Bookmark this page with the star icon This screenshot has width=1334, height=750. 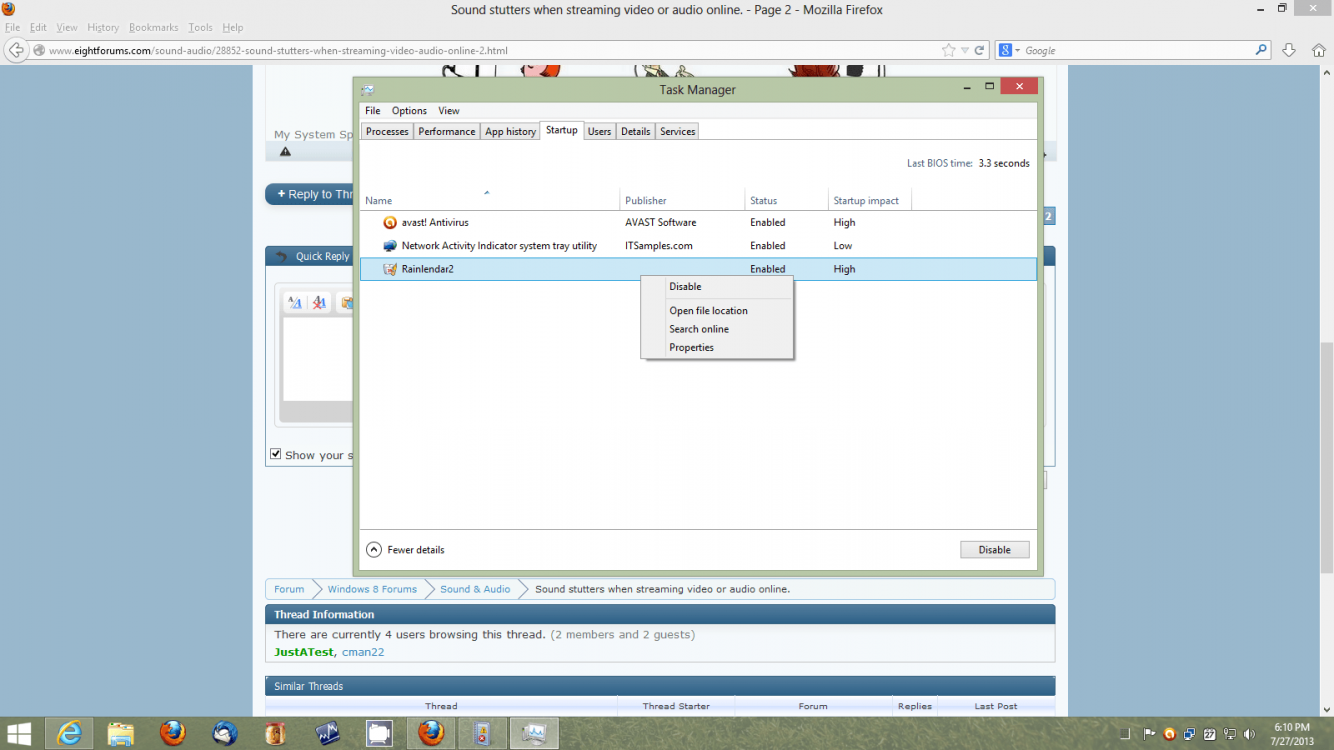(948, 50)
